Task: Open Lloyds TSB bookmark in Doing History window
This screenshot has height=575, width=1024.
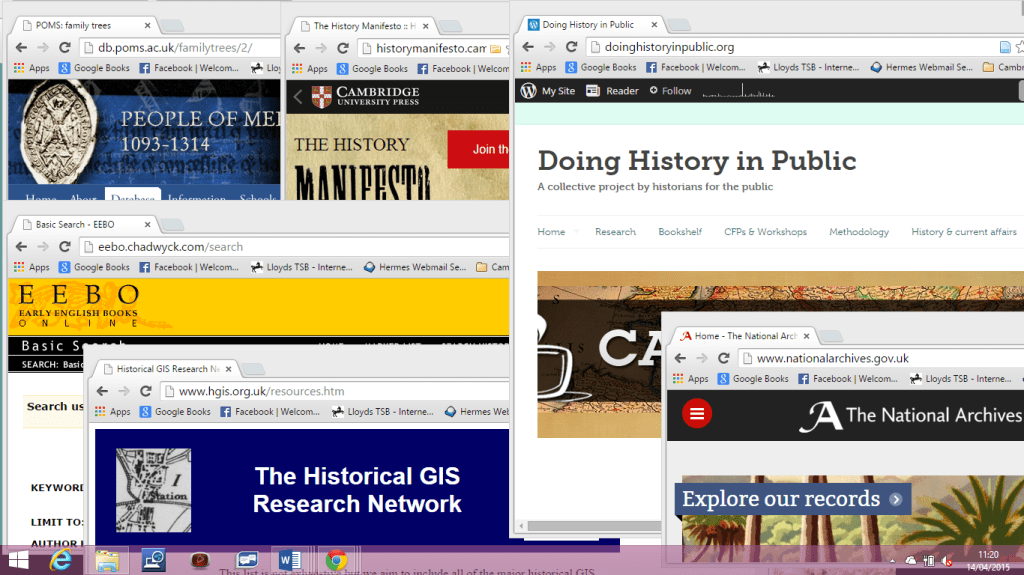Action: click(808, 67)
